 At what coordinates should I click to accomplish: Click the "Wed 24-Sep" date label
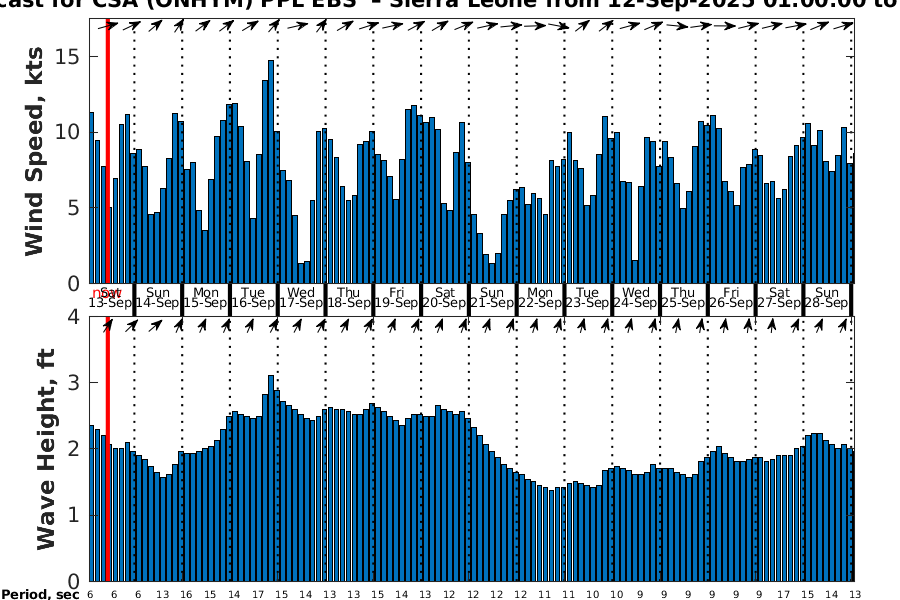(x=636, y=297)
